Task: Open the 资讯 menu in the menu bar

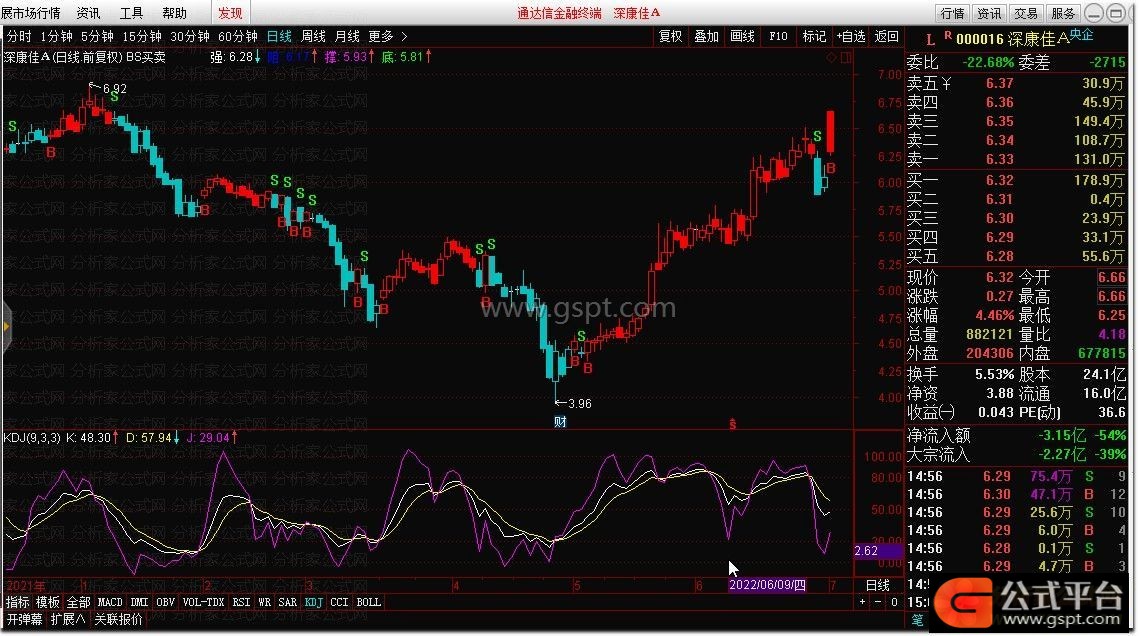Action: click(x=89, y=13)
